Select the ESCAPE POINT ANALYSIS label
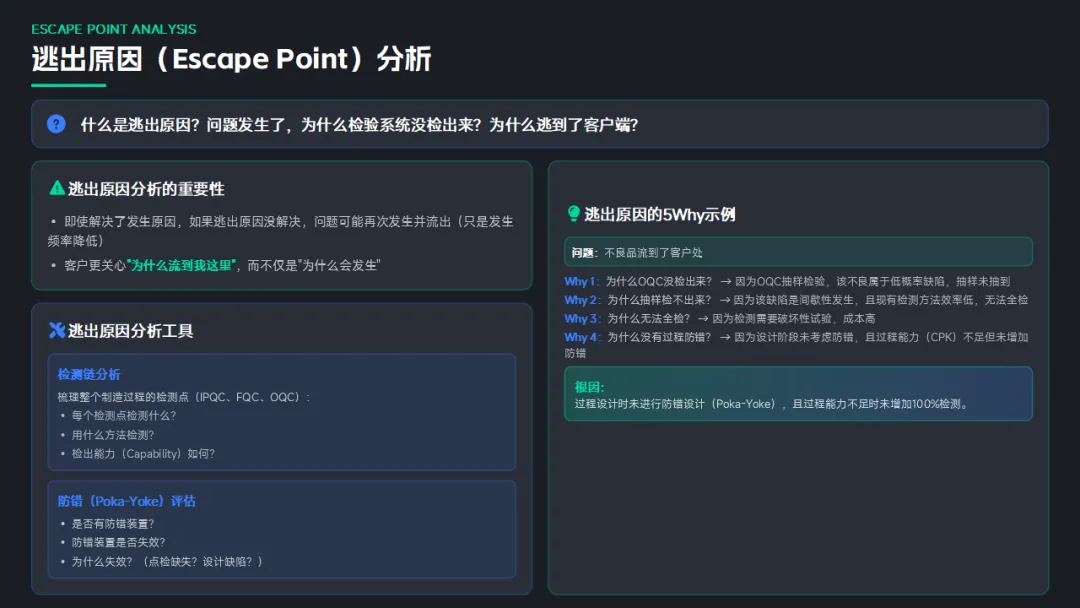1080x608 pixels. pos(114,29)
